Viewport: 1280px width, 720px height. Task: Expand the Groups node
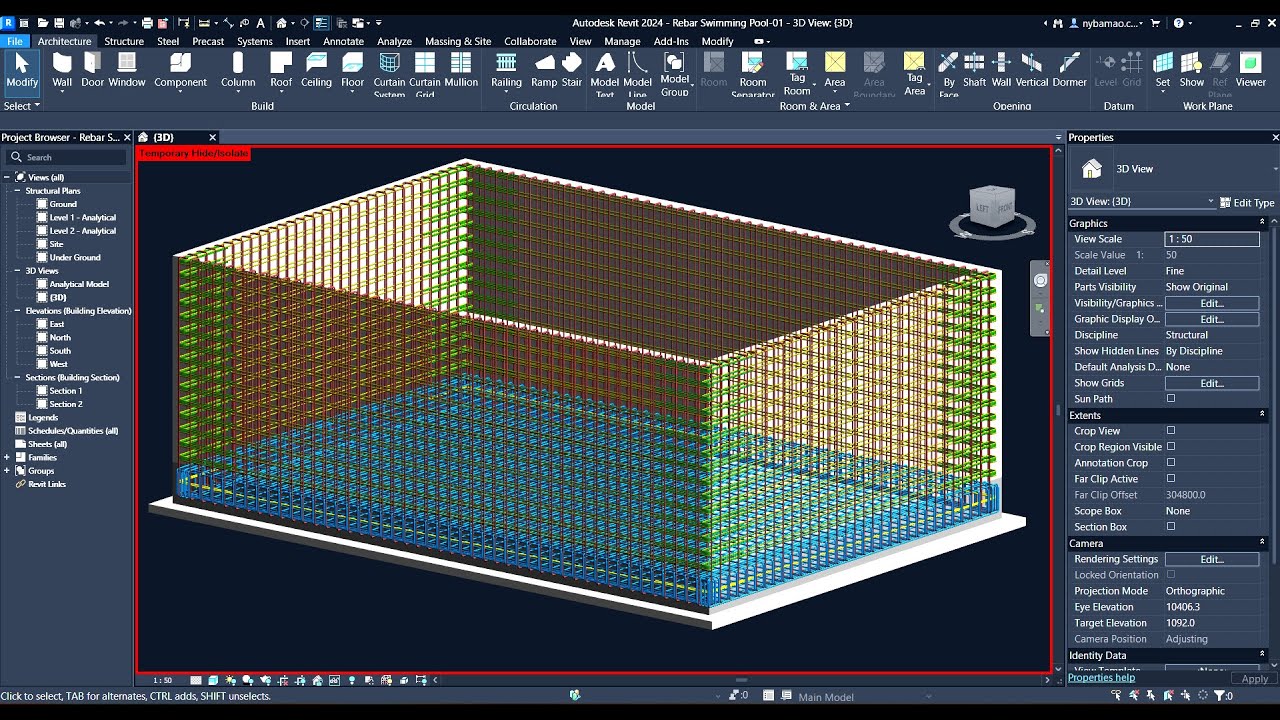point(7,470)
